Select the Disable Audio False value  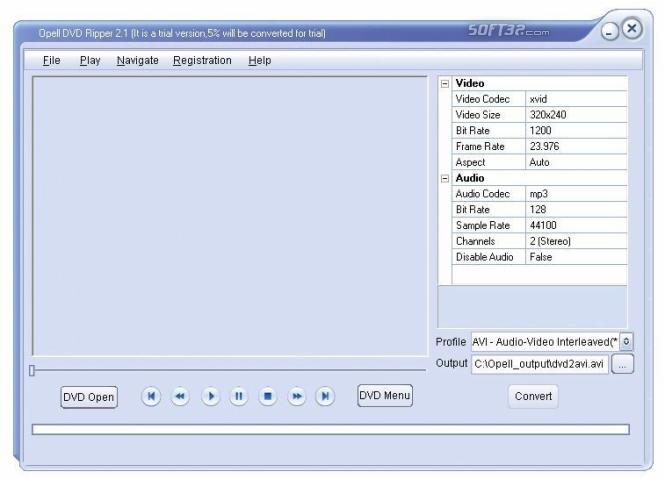pyautogui.click(x=576, y=257)
